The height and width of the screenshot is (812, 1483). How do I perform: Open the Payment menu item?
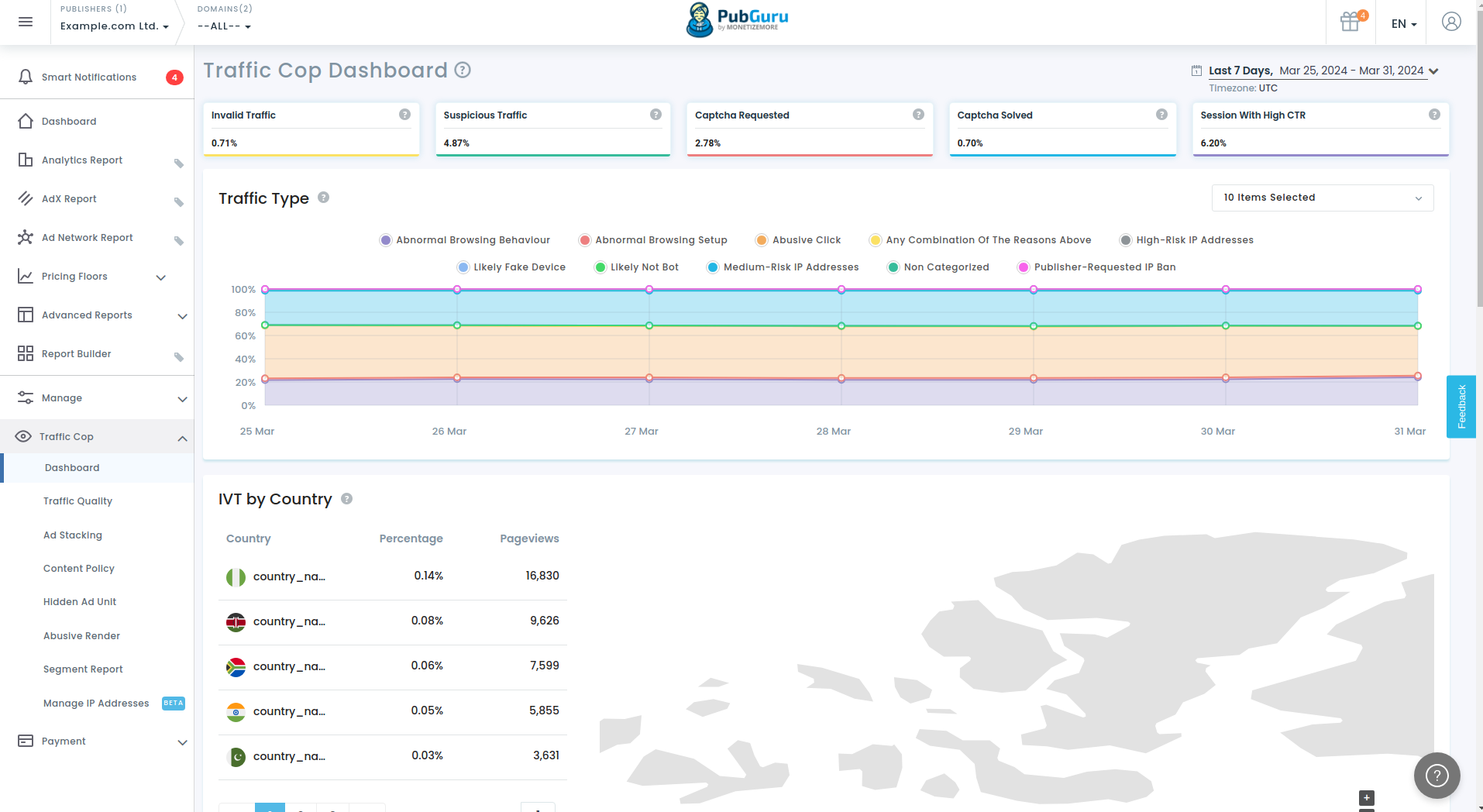coord(62,741)
